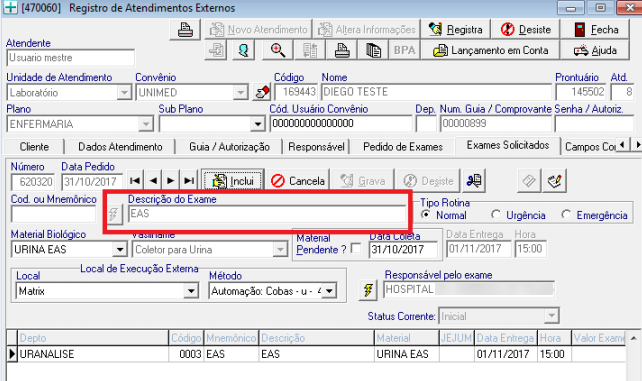Viewport: 642px width, 381px height.
Task: Click the Altera Informações button
Action: (367, 29)
